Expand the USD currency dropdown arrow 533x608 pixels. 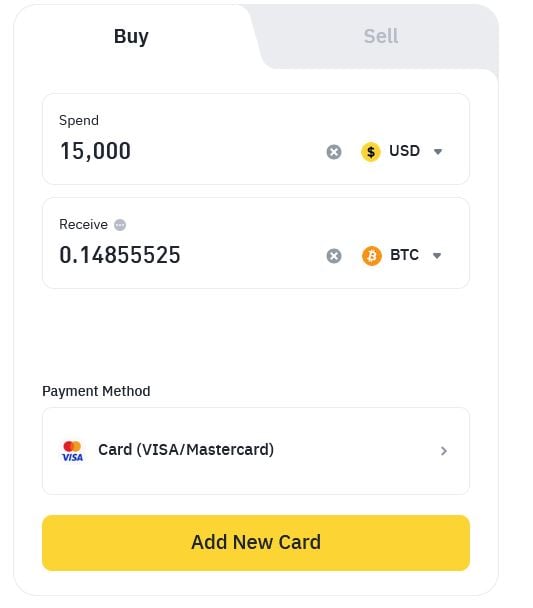[x=438, y=152]
